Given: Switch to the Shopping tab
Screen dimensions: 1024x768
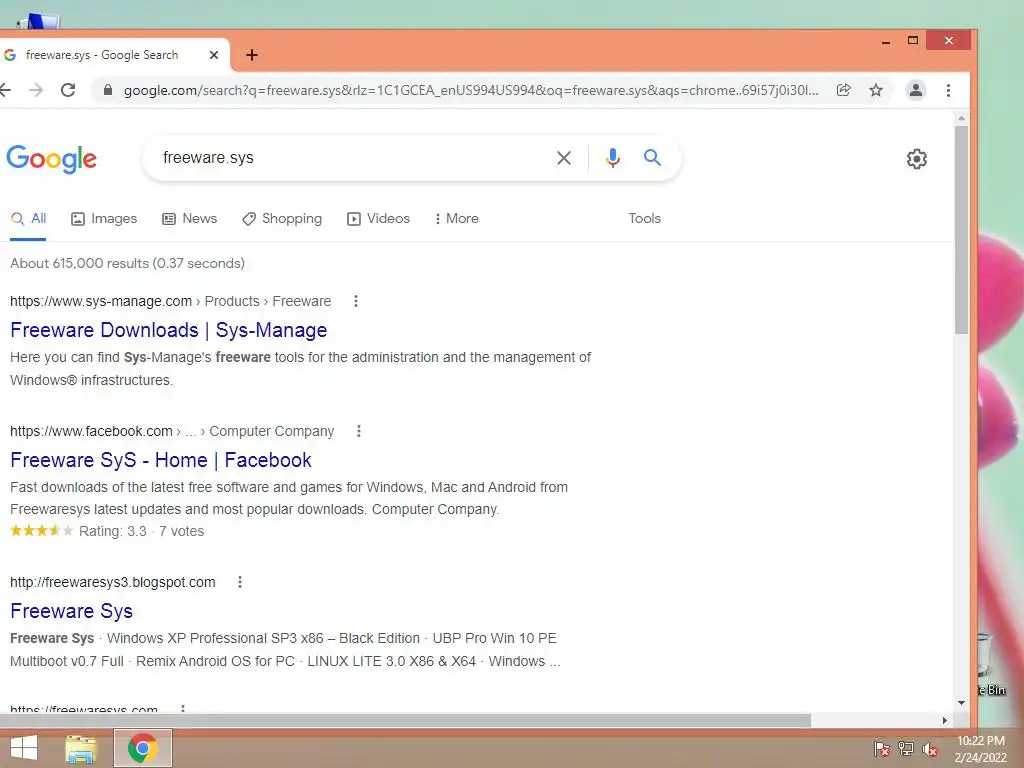Looking at the screenshot, I should (282, 219).
